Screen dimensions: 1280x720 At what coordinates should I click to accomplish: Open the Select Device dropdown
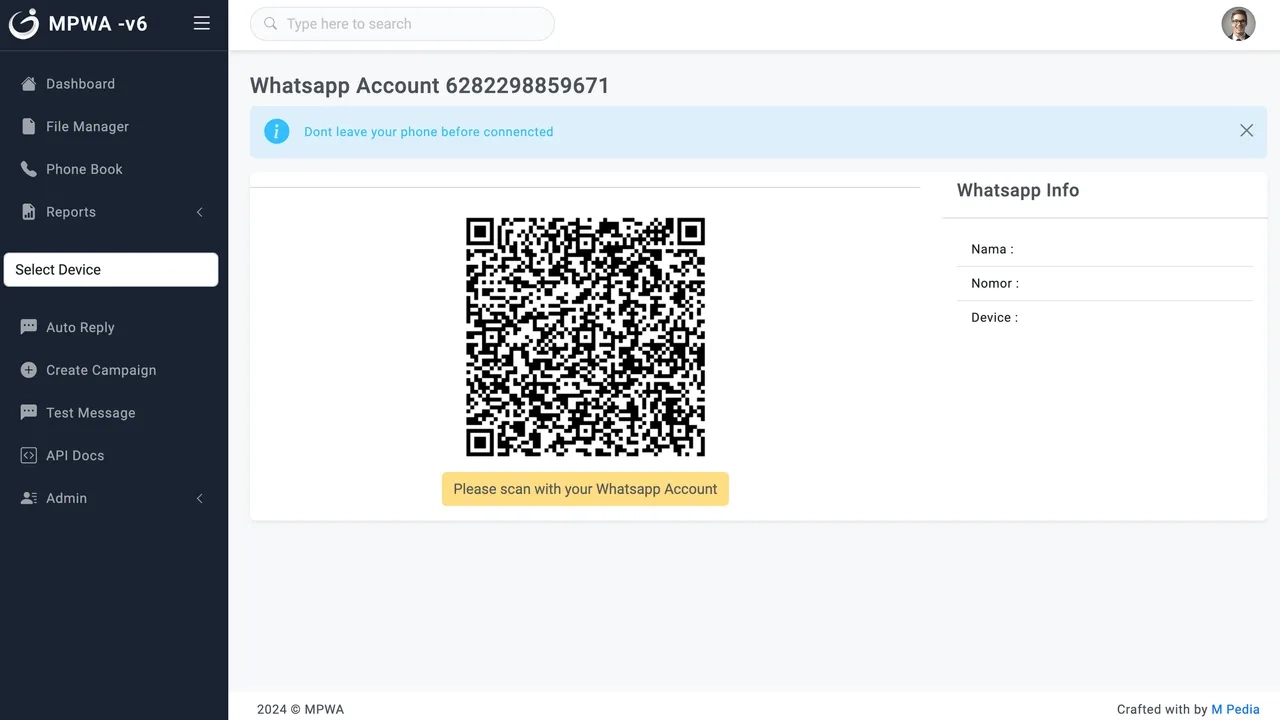pos(111,270)
